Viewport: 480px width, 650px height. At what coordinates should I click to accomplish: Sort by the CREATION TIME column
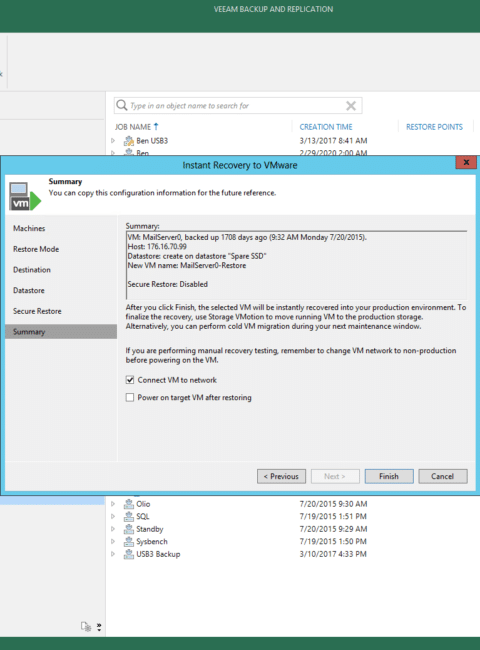326,127
